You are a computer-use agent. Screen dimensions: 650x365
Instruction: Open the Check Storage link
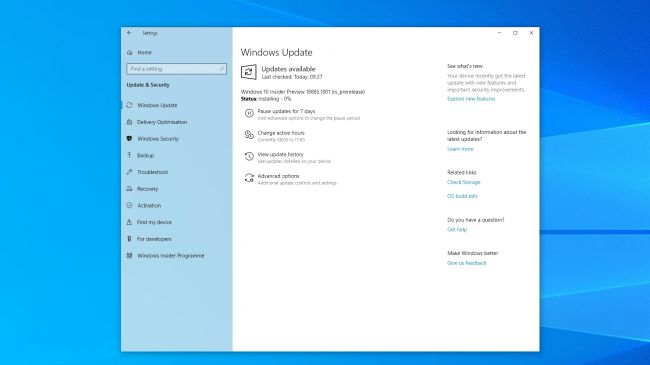pos(463,182)
